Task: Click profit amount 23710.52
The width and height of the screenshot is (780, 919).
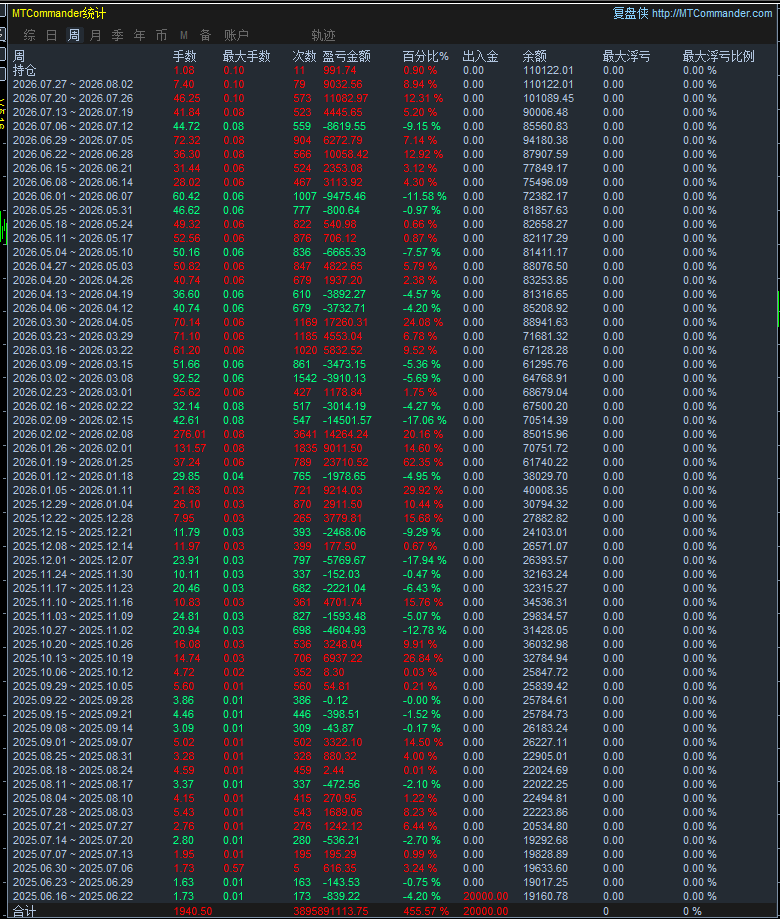Action: (346, 462)
